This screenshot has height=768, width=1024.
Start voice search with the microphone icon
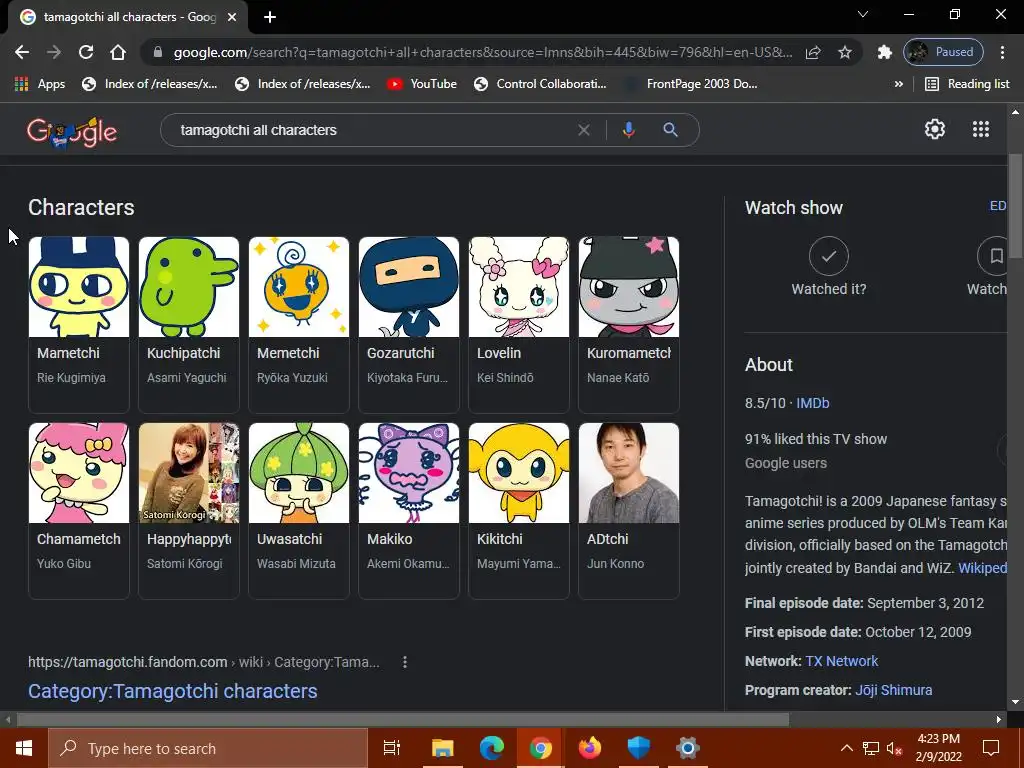point(628,130)
